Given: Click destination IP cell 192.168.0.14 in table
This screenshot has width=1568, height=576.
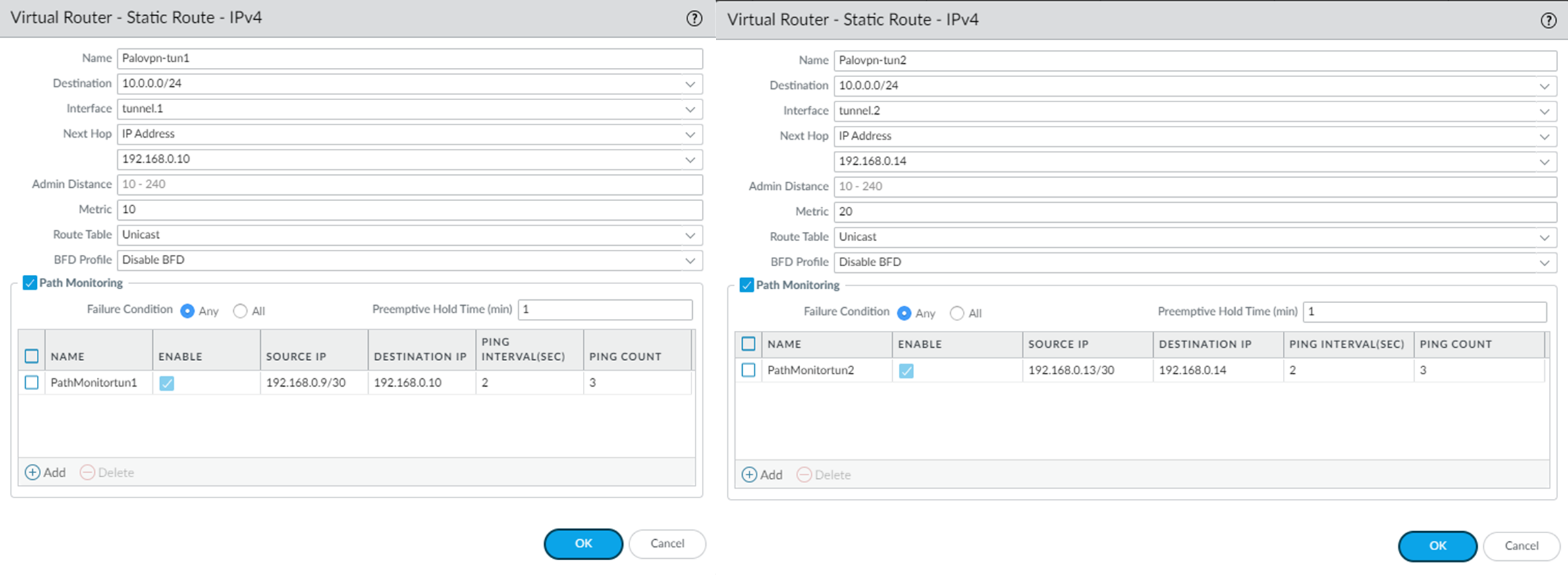Looking at the screenshot, I should pos(1218,370).
